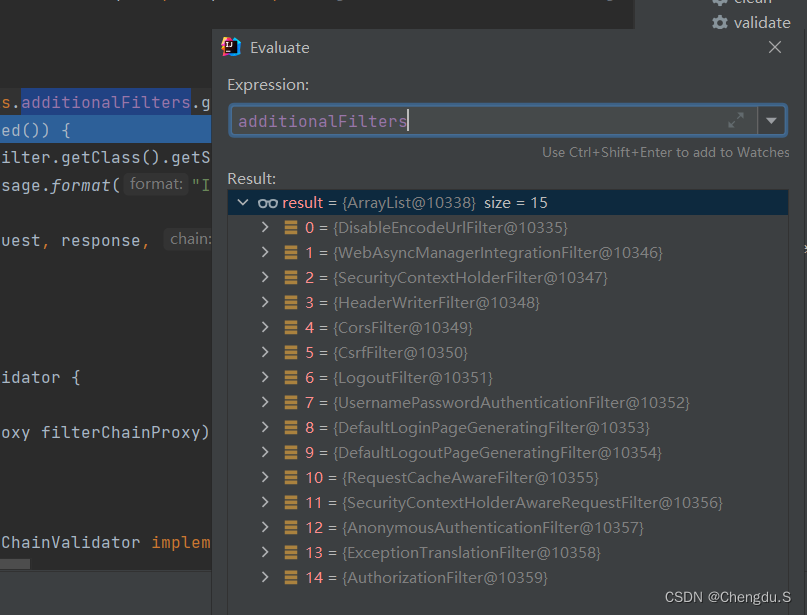Click the glasses watch icon beside result
This screenshot has width=807, height=615.
coord(268,203)
